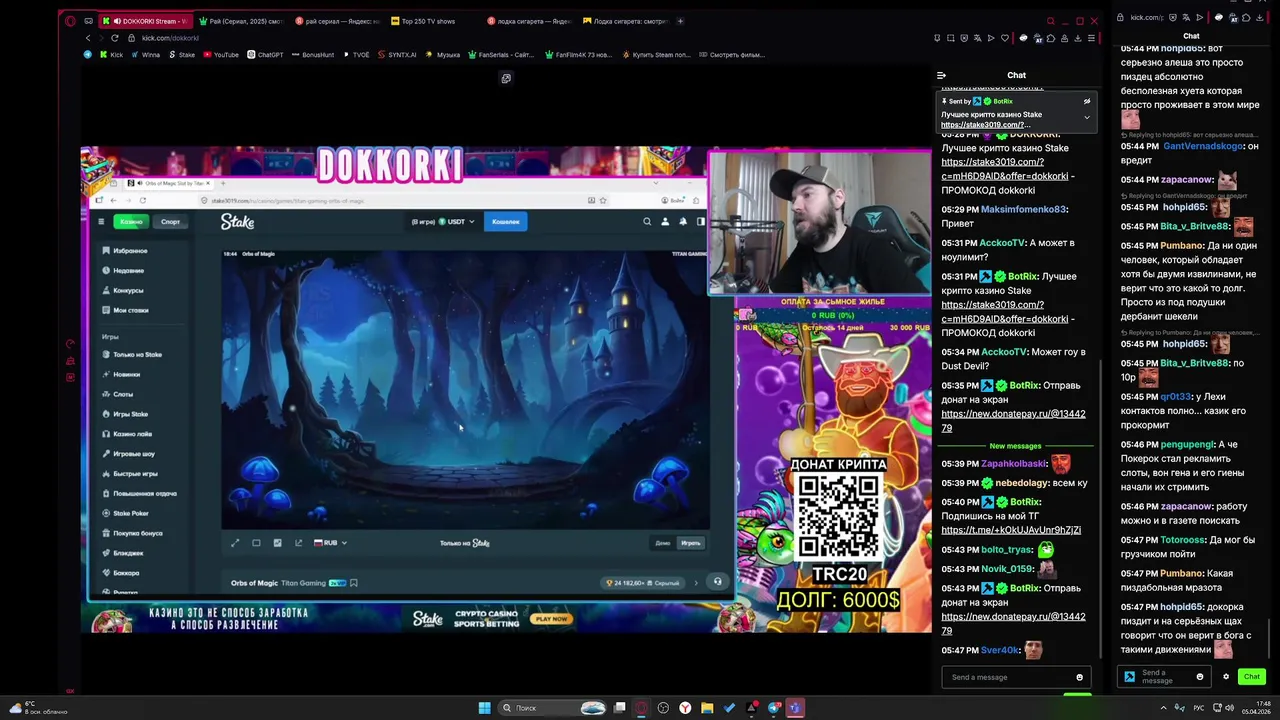1280x720 pixels.
Task: Click username nebedolagy in chat
Action: (x=1023, y=483)
